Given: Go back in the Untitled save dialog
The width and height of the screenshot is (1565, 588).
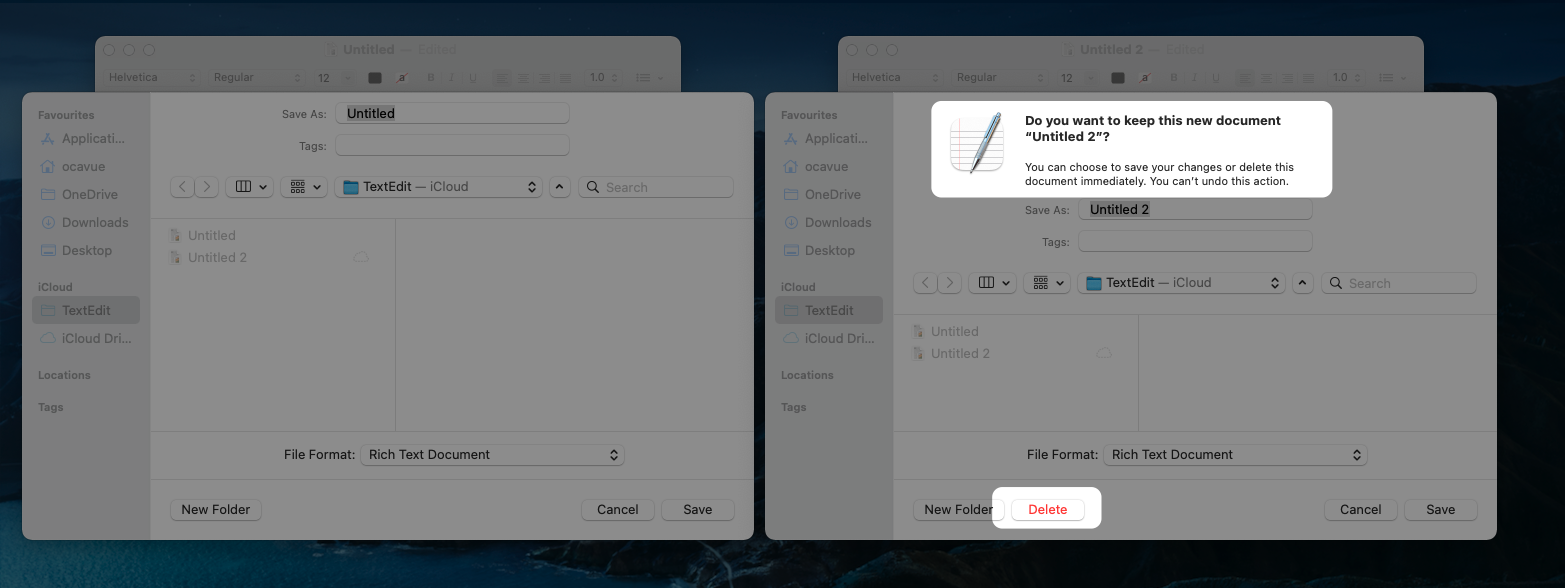Looking at the screenshot, I should [x=182, y=187].
